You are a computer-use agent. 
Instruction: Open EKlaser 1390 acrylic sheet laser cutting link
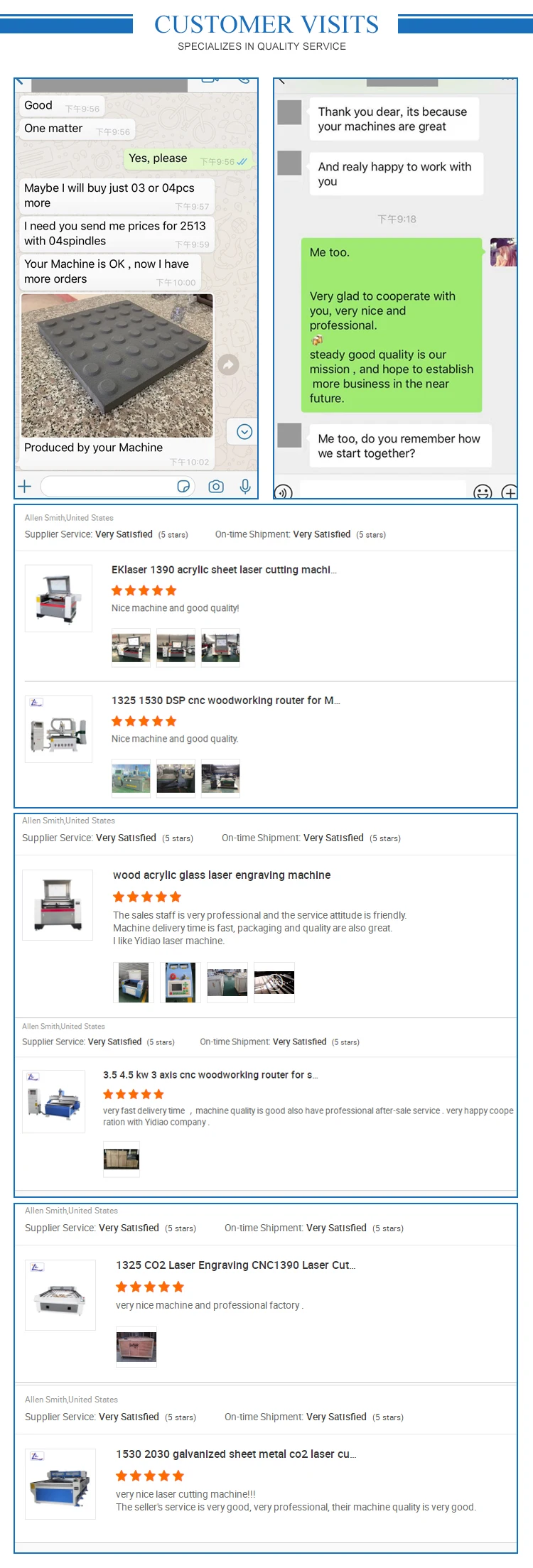pyautogui.click(x=224, y=570)
